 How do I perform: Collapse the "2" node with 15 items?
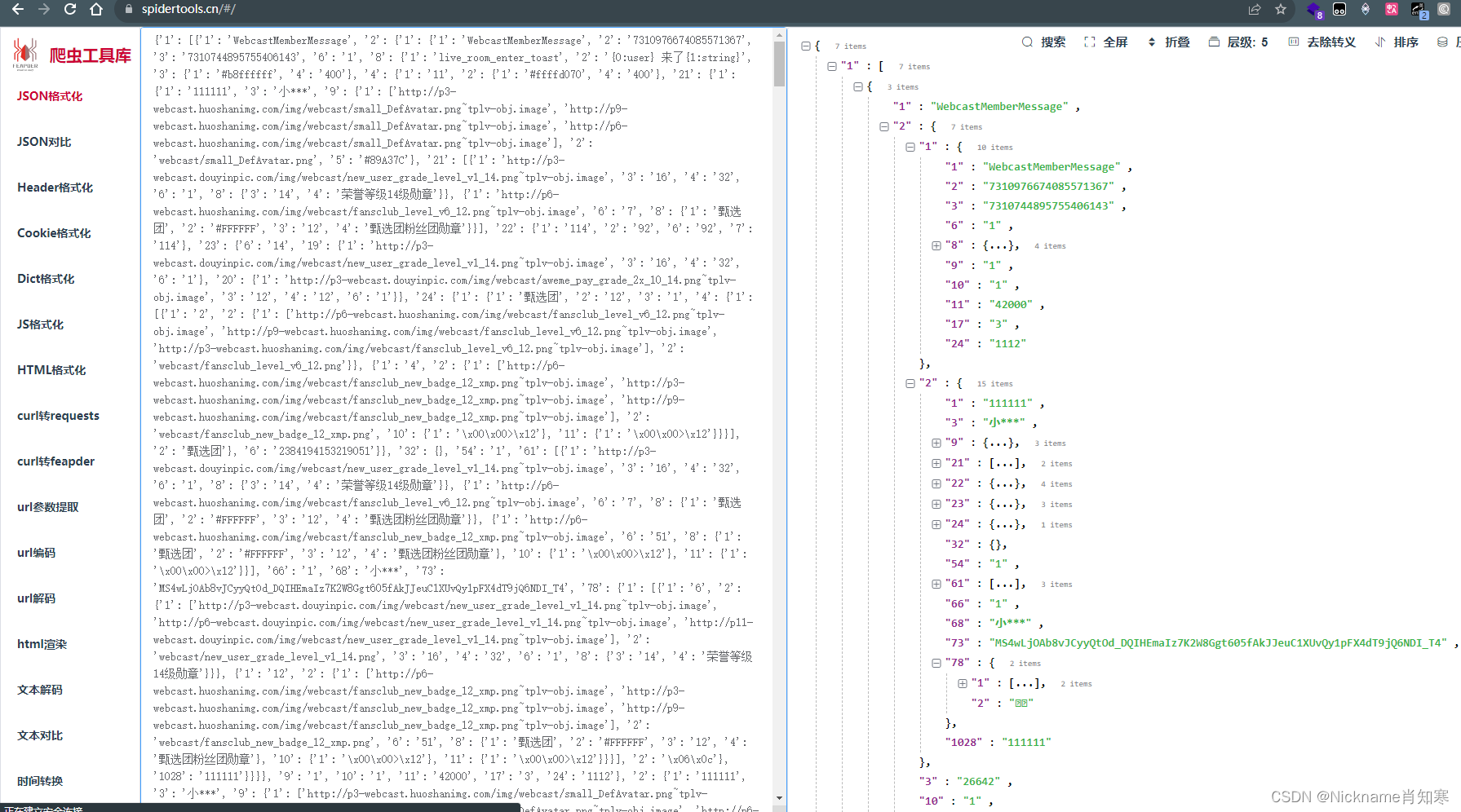910,383
